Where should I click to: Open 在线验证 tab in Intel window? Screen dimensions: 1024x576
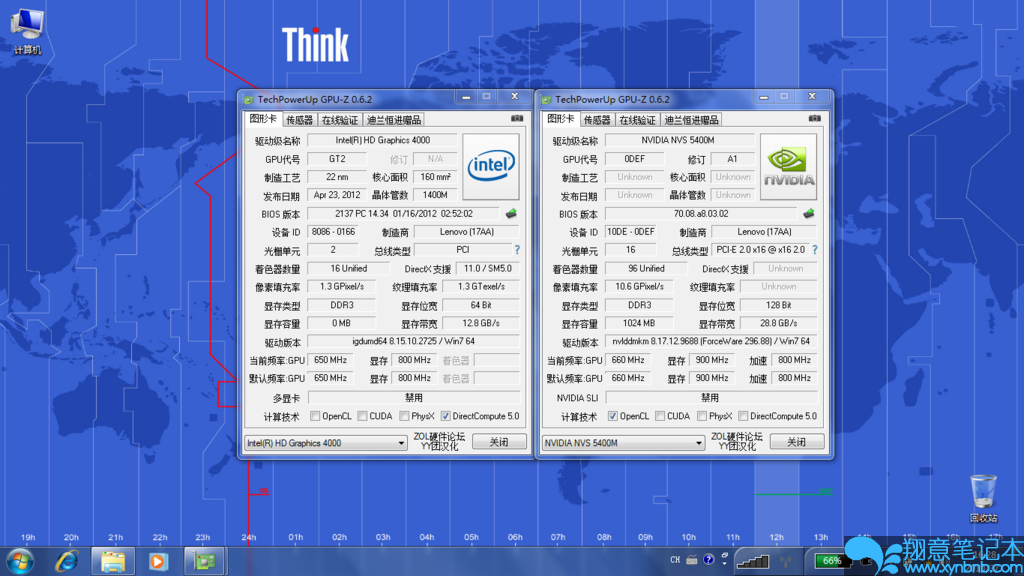click(340, 120)
